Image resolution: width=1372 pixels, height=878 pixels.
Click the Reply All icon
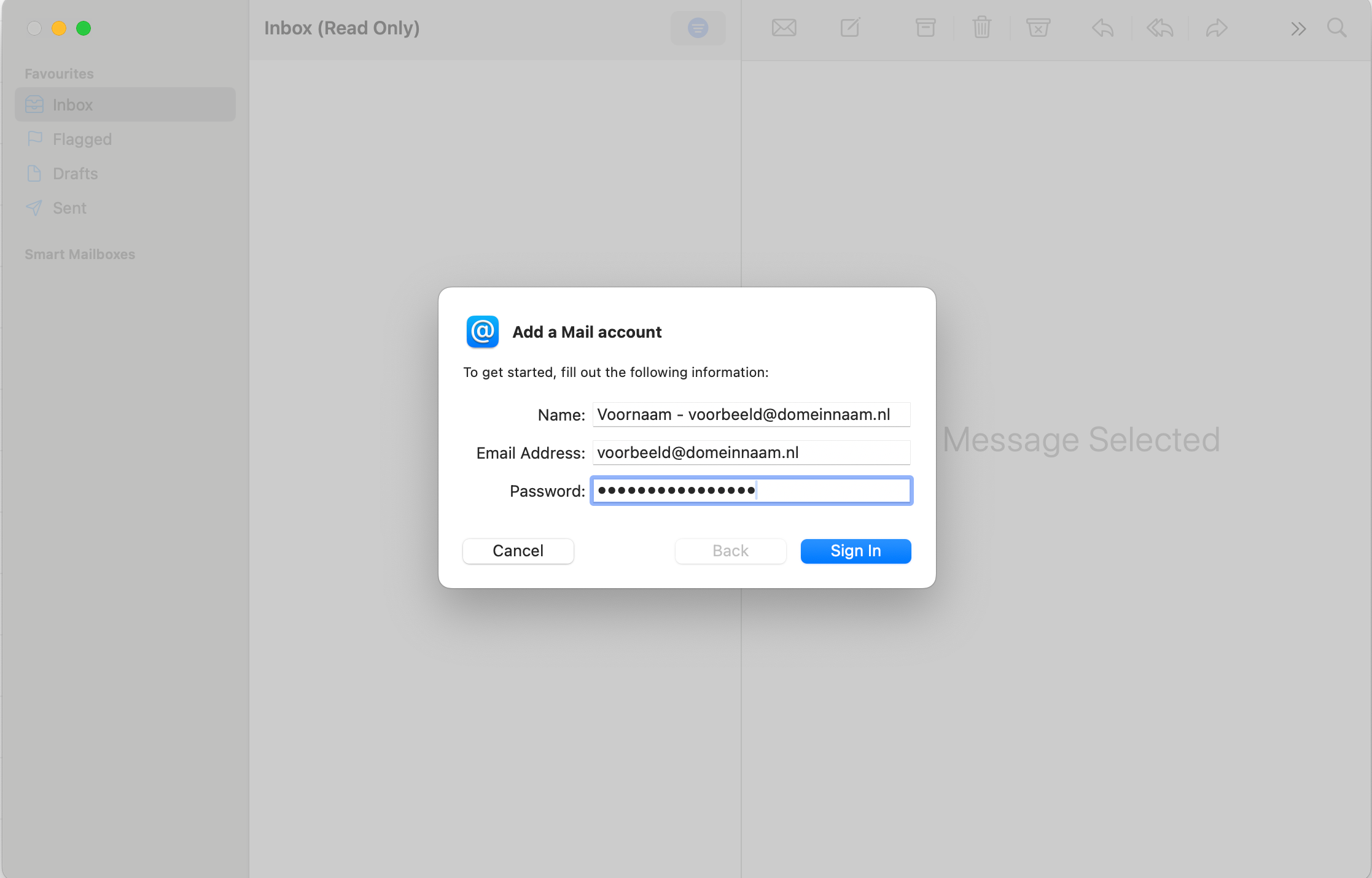(1160, 28)
